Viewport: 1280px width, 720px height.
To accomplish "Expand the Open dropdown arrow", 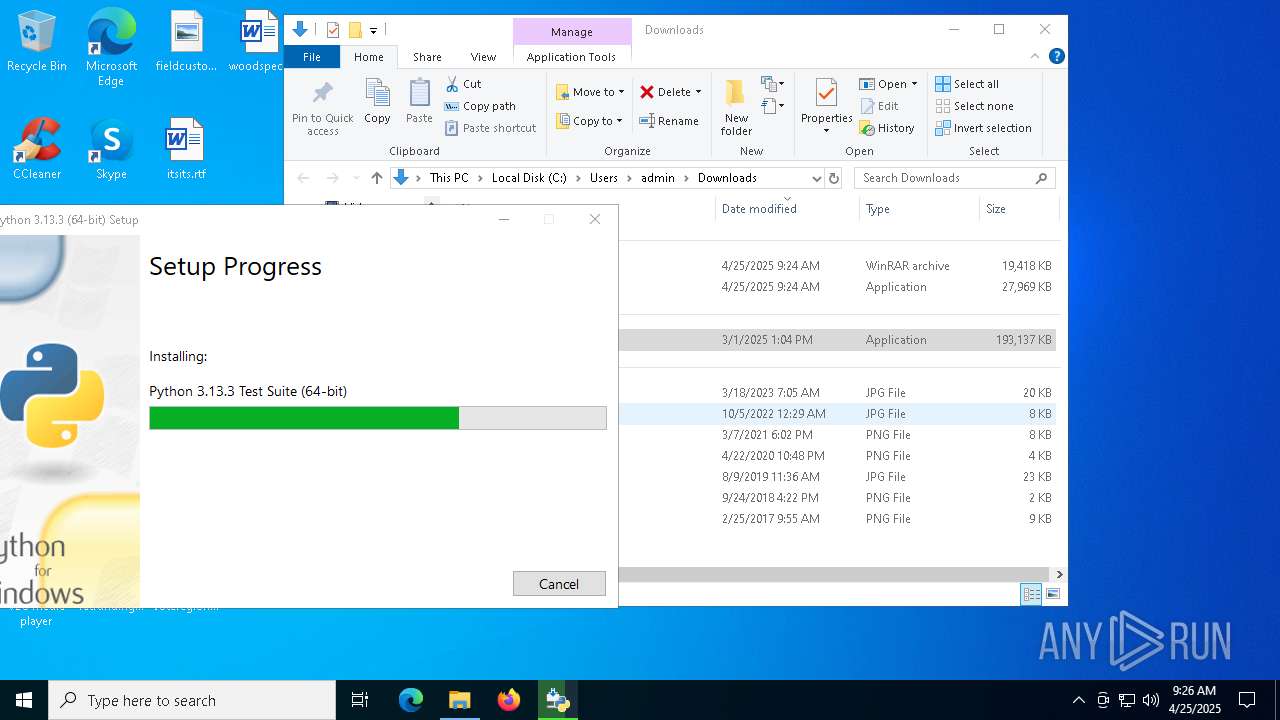I will pyautogui.click(x=914, y=84).
